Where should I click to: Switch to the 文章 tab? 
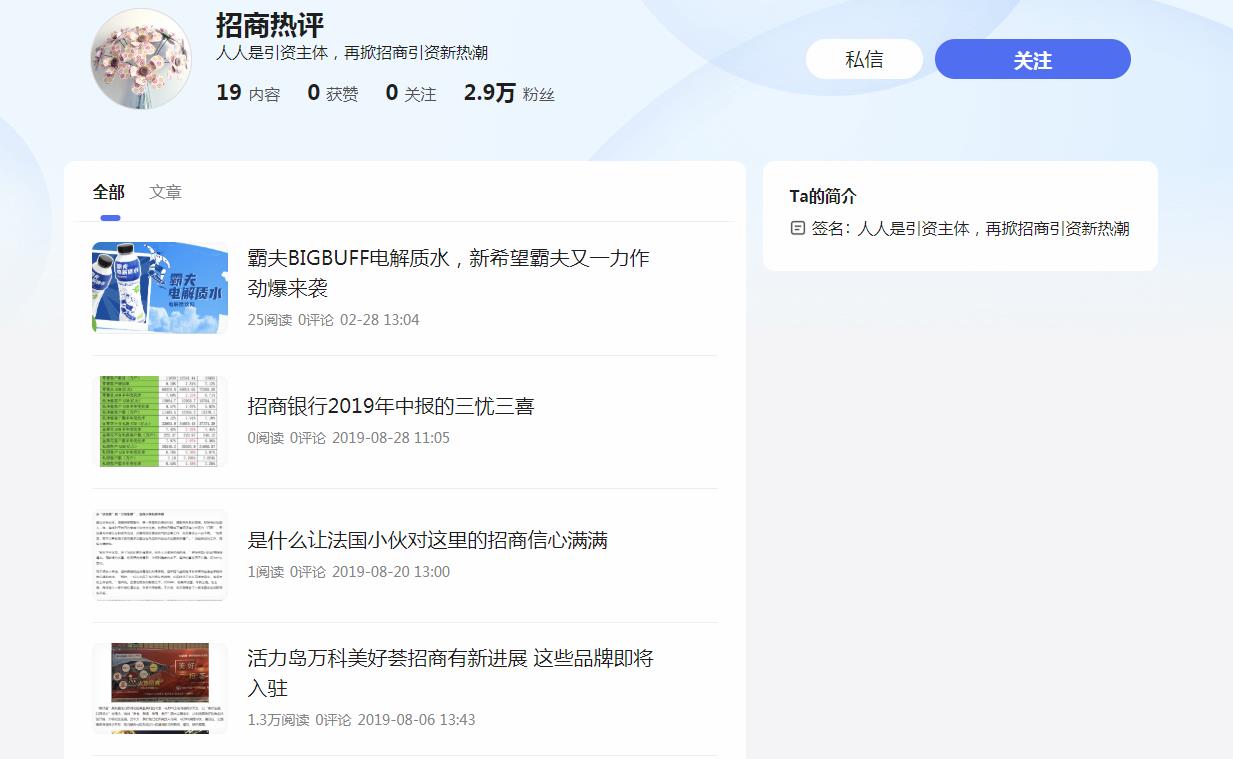point(165,192)
